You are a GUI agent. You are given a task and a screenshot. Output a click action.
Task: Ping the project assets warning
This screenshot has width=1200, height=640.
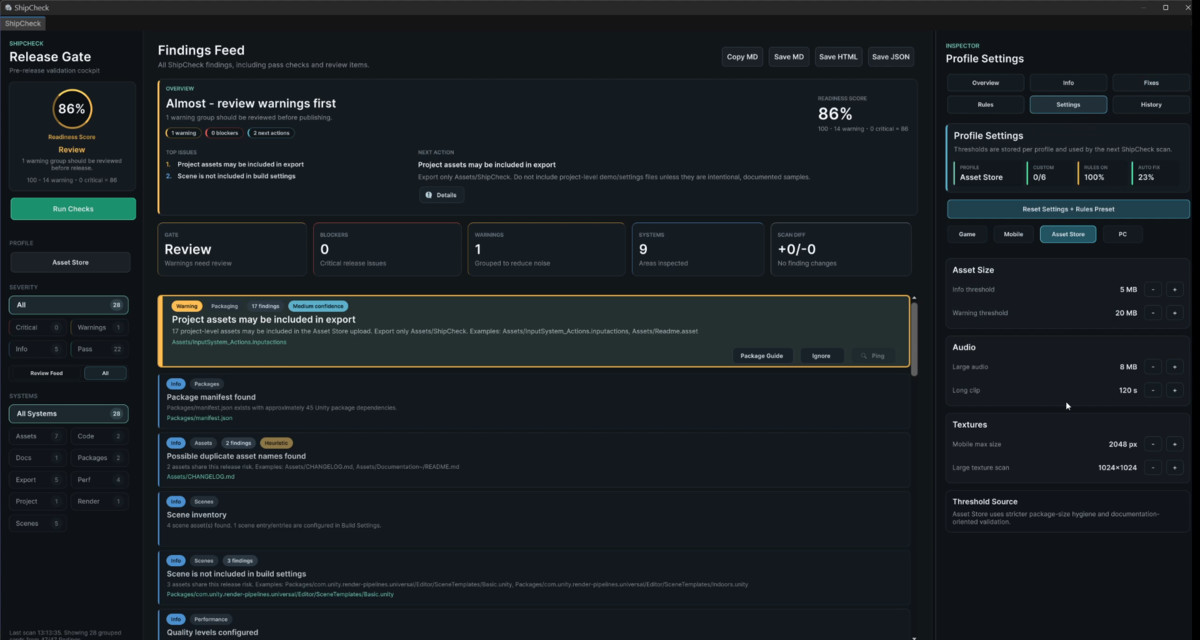click(873, 355)
